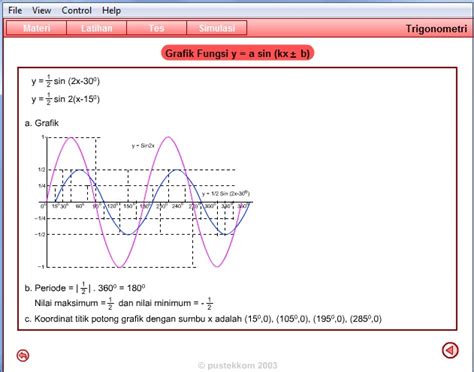474x372 pixels.
Task: Switch to the Materi tab
Action: (37, 28)
